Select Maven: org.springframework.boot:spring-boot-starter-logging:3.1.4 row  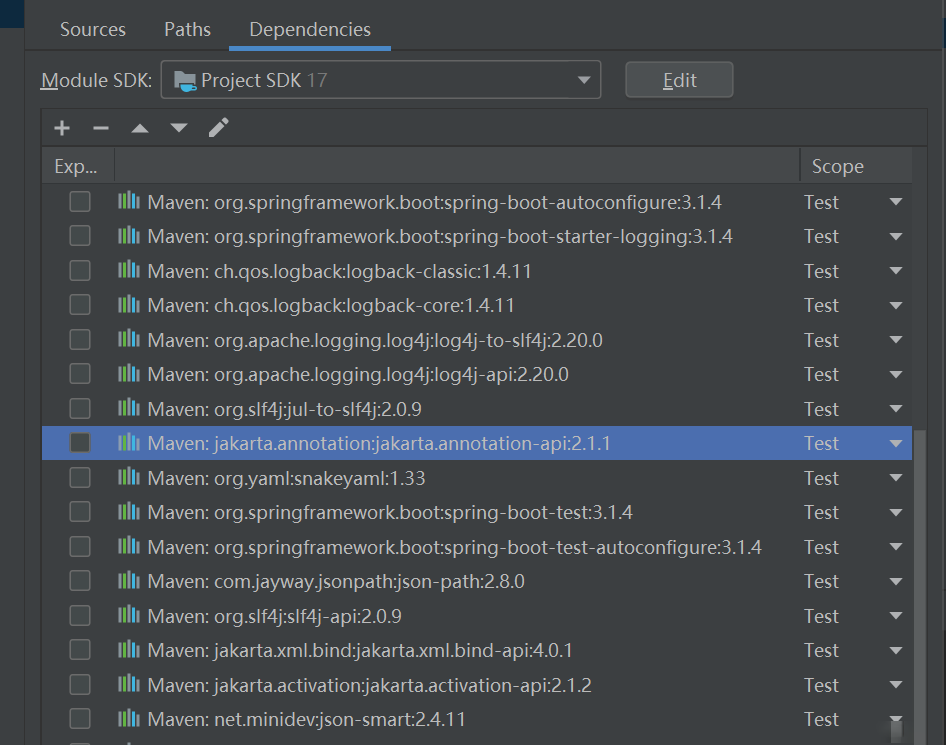click(477, 236)
